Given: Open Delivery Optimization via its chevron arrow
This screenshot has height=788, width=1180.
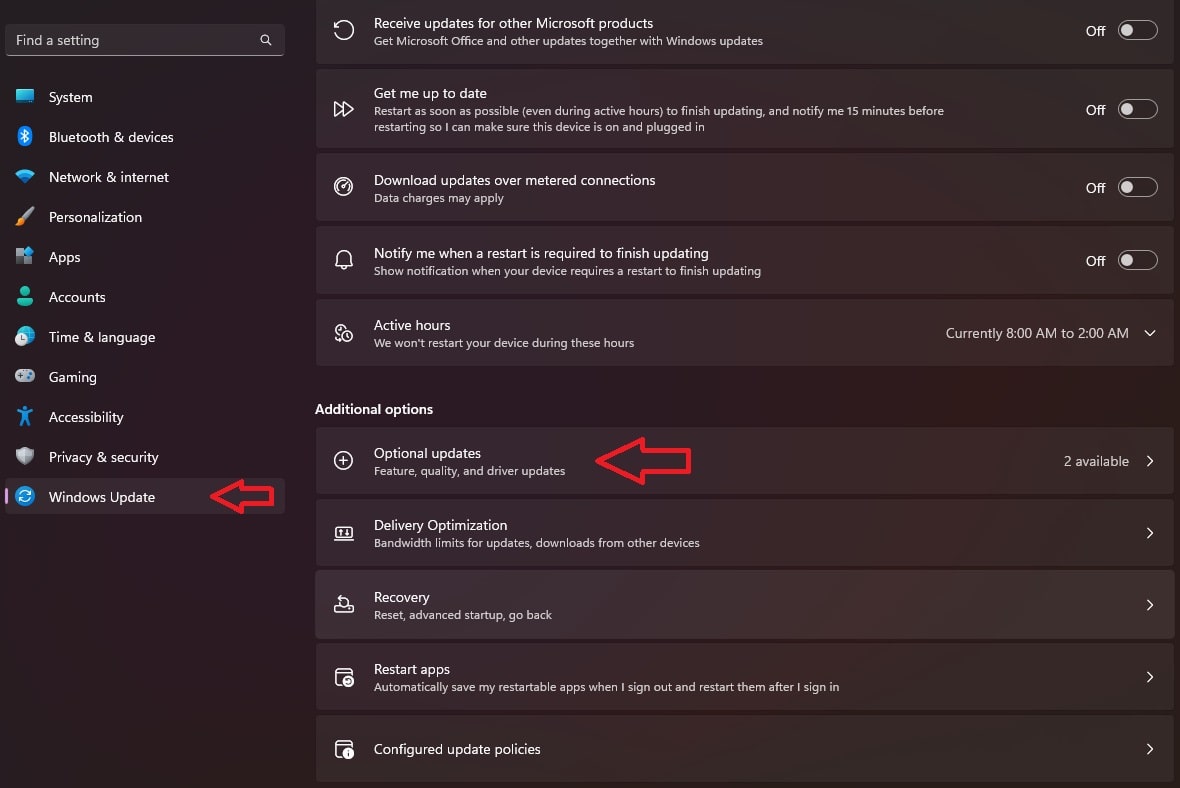Looking at the screenshot, I should pyautogui.click(x=1150, y=533).
